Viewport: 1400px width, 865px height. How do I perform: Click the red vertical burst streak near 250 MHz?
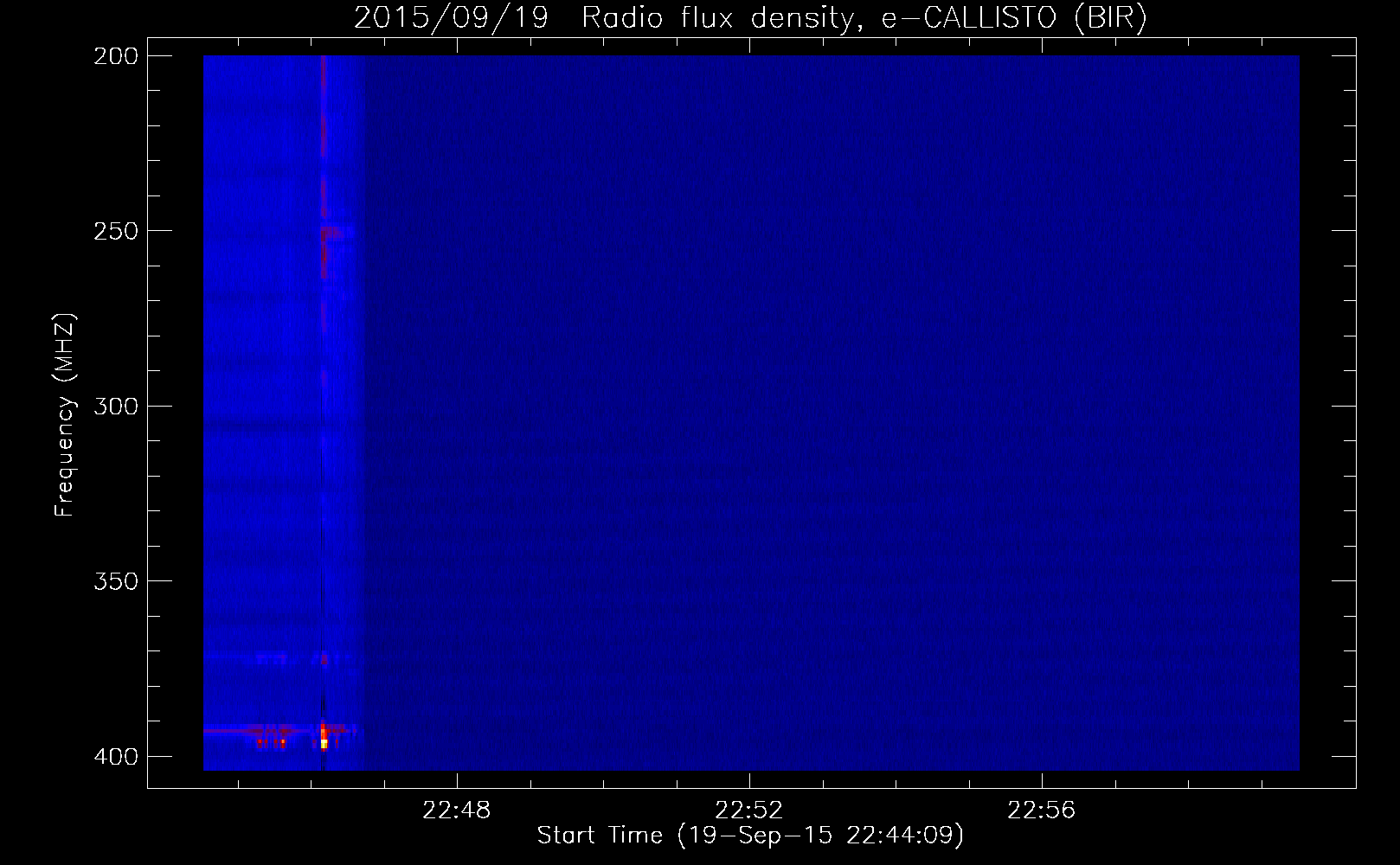coord(324,251)
